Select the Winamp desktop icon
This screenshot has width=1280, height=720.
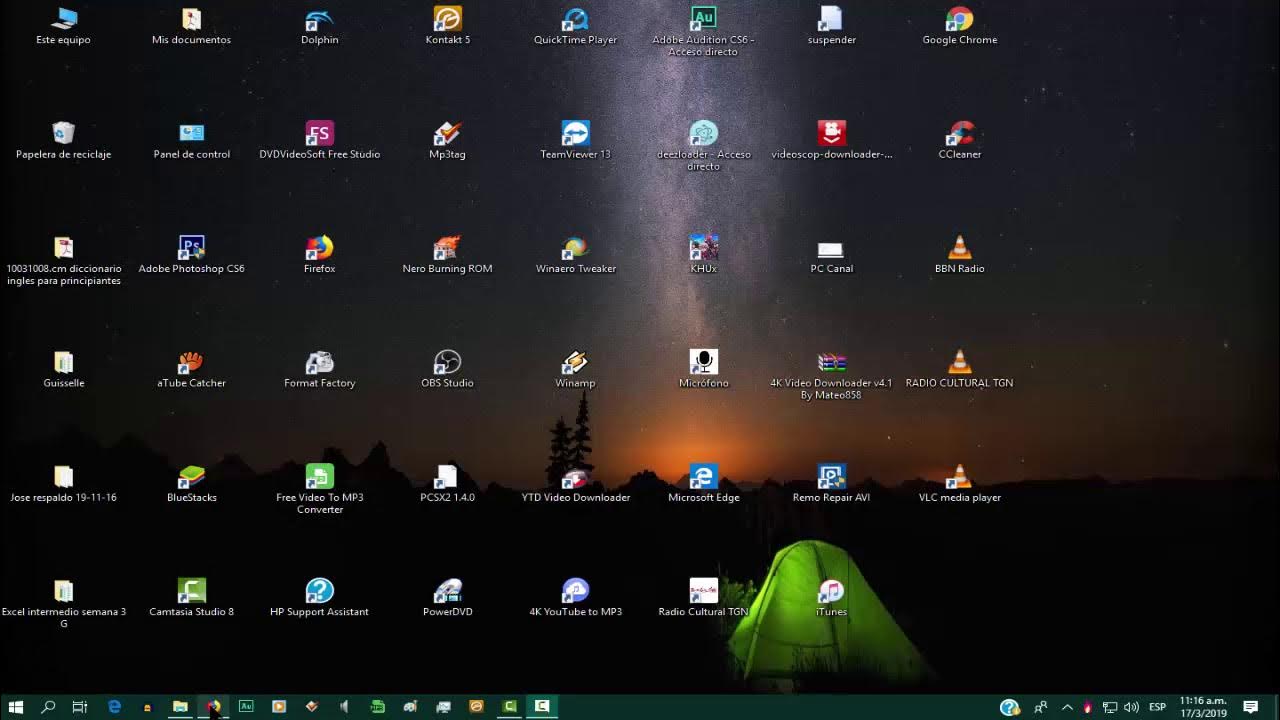(x=575, y=369)
